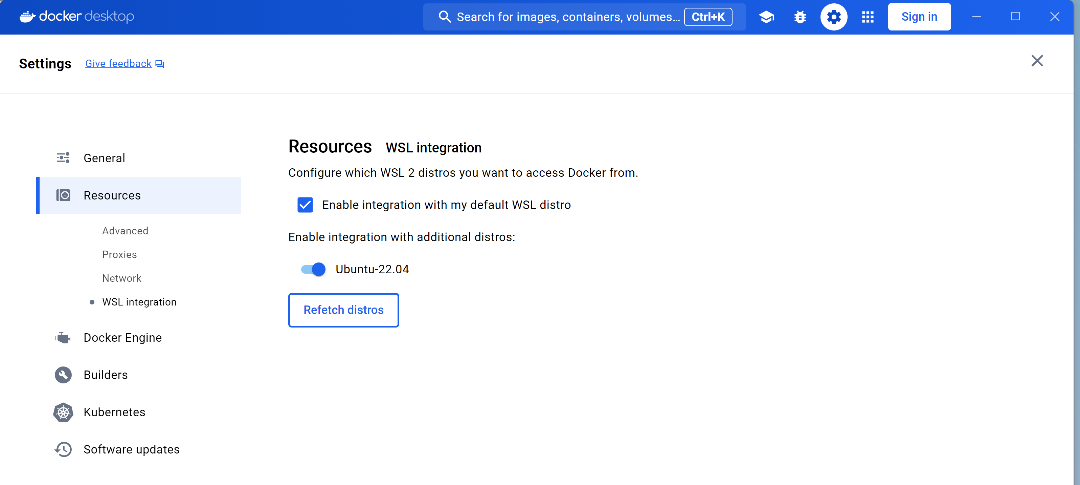This screenshot has width=1080, height=485.
Task: Click 'Enable integration with additional distros' text
Action: click(402, 237)
